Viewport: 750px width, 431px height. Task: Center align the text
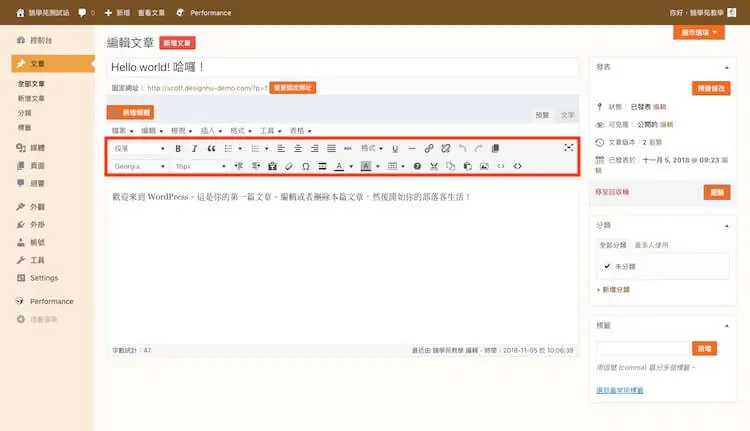(298, 149)
